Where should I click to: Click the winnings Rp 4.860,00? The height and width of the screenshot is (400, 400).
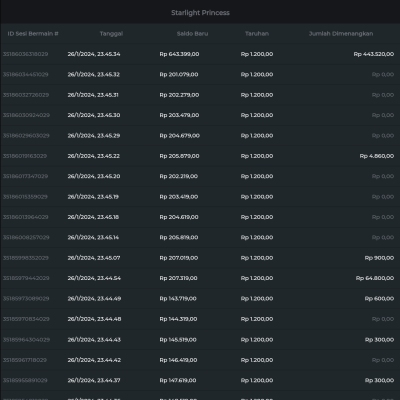click(x=377, y=156)
